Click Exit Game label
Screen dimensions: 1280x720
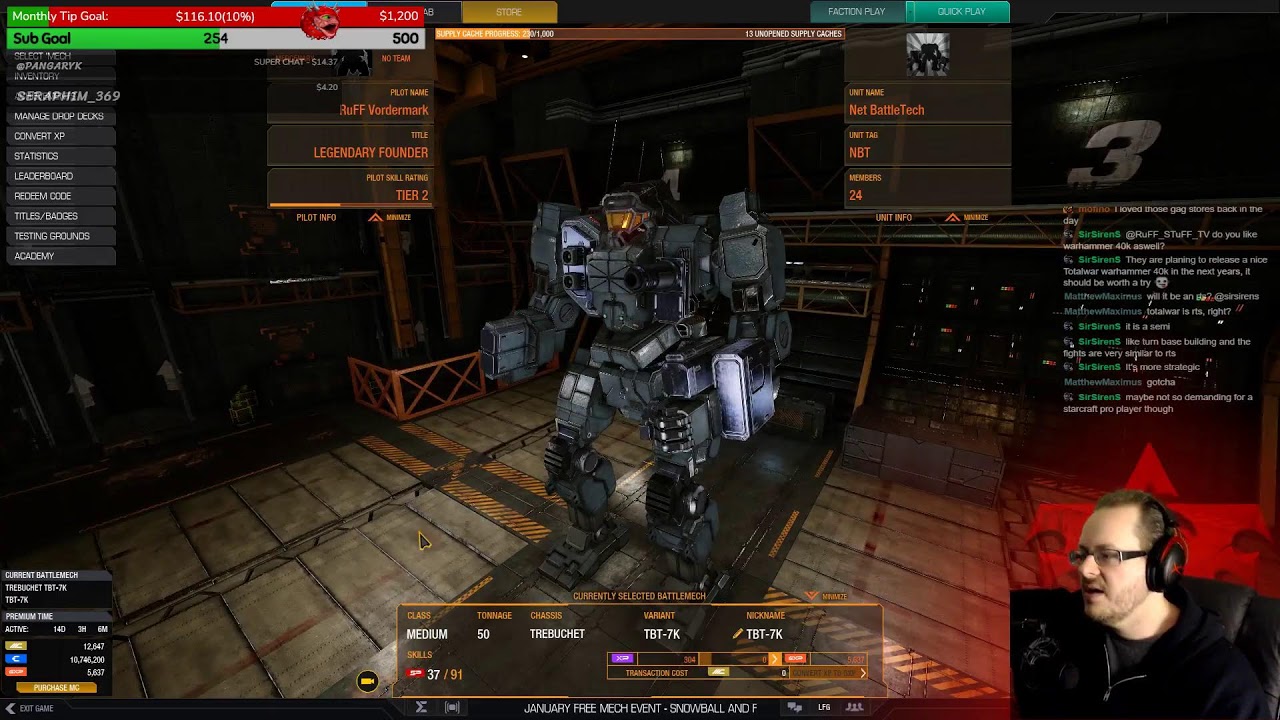click(x=36, y=708)
